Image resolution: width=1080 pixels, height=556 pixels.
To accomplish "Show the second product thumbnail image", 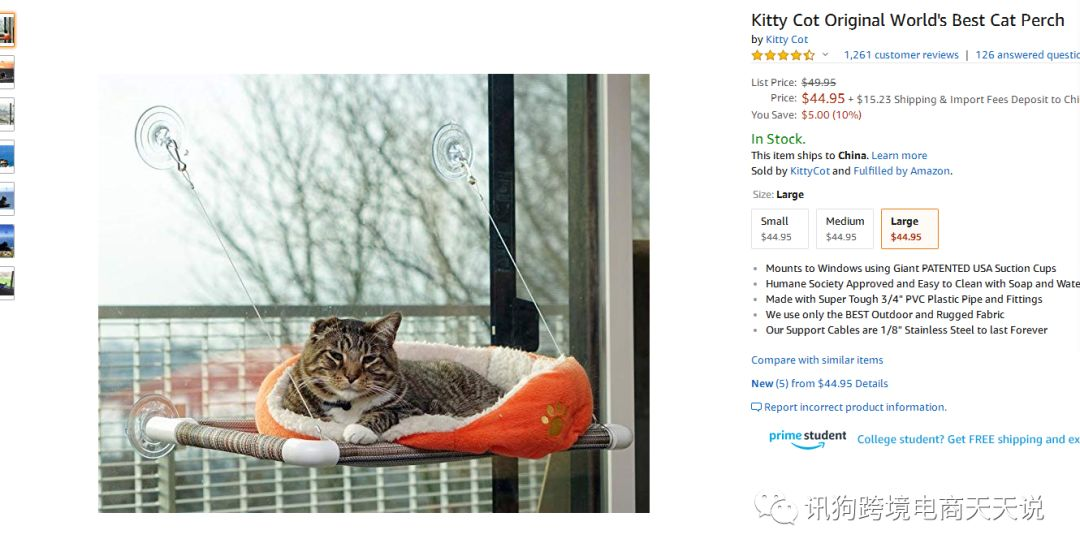I will pos(7,72).
